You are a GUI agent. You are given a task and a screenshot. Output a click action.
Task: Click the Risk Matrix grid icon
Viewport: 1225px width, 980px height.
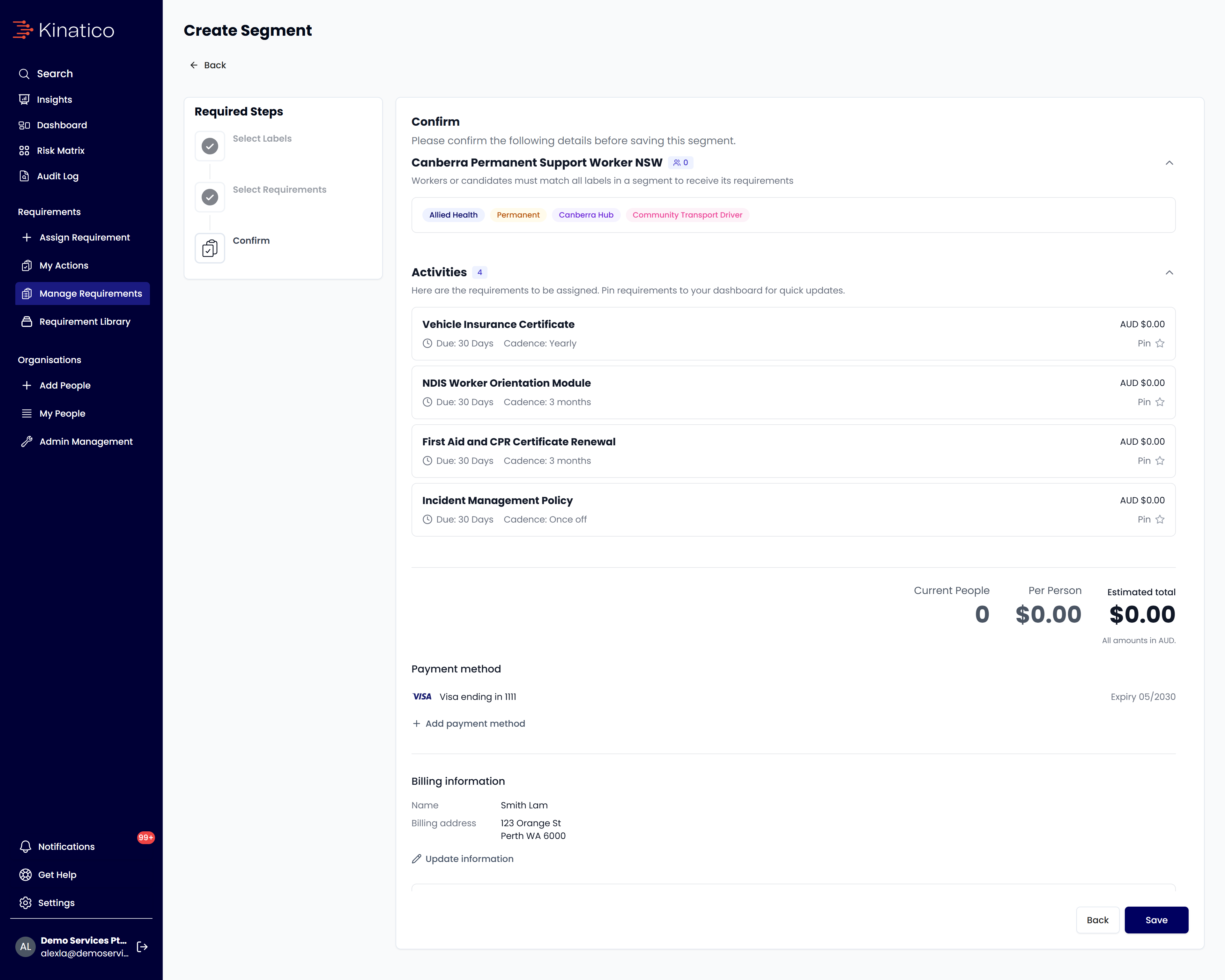click(x=24, y=151)
